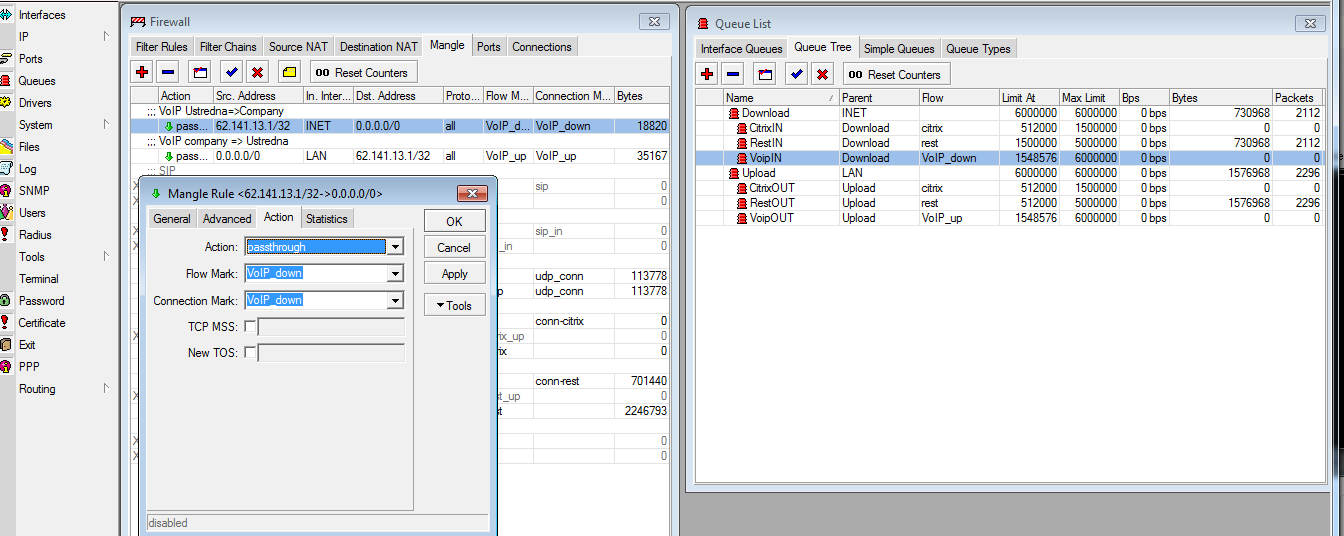
Task: Switch to Queue Types tab
Action: pos(978,49)
